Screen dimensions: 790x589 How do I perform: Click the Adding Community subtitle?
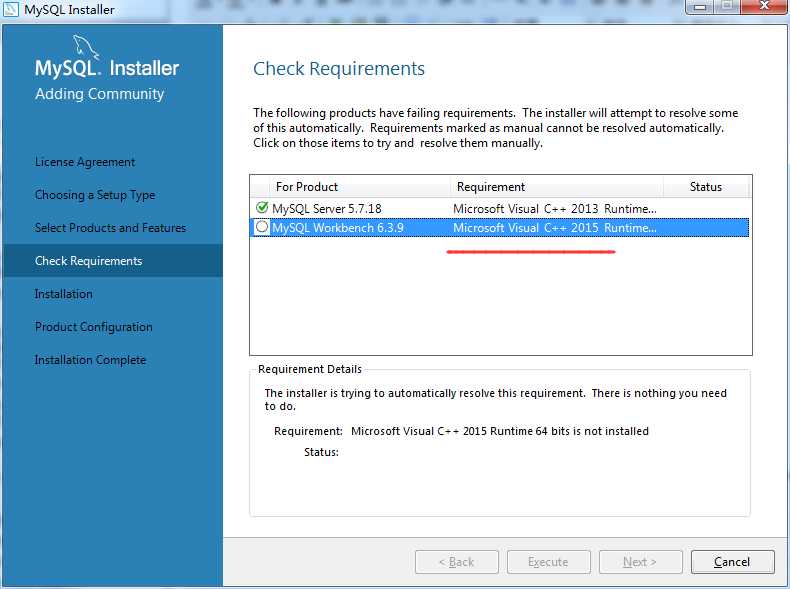click(100, 94)
